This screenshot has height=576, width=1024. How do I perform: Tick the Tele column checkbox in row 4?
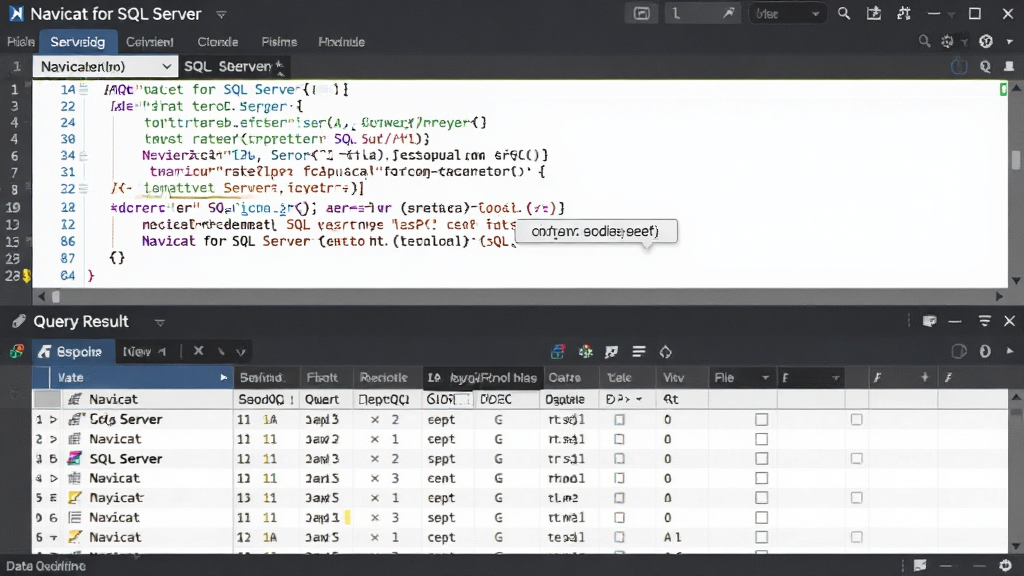click(x=619, y=478)
